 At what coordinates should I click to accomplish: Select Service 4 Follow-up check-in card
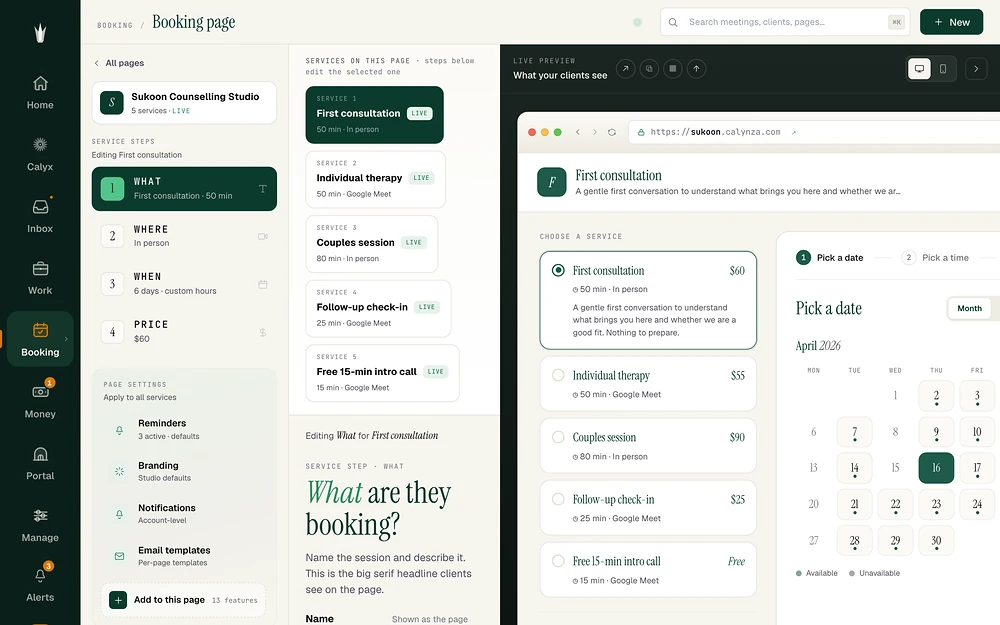(x=378, y=308)
